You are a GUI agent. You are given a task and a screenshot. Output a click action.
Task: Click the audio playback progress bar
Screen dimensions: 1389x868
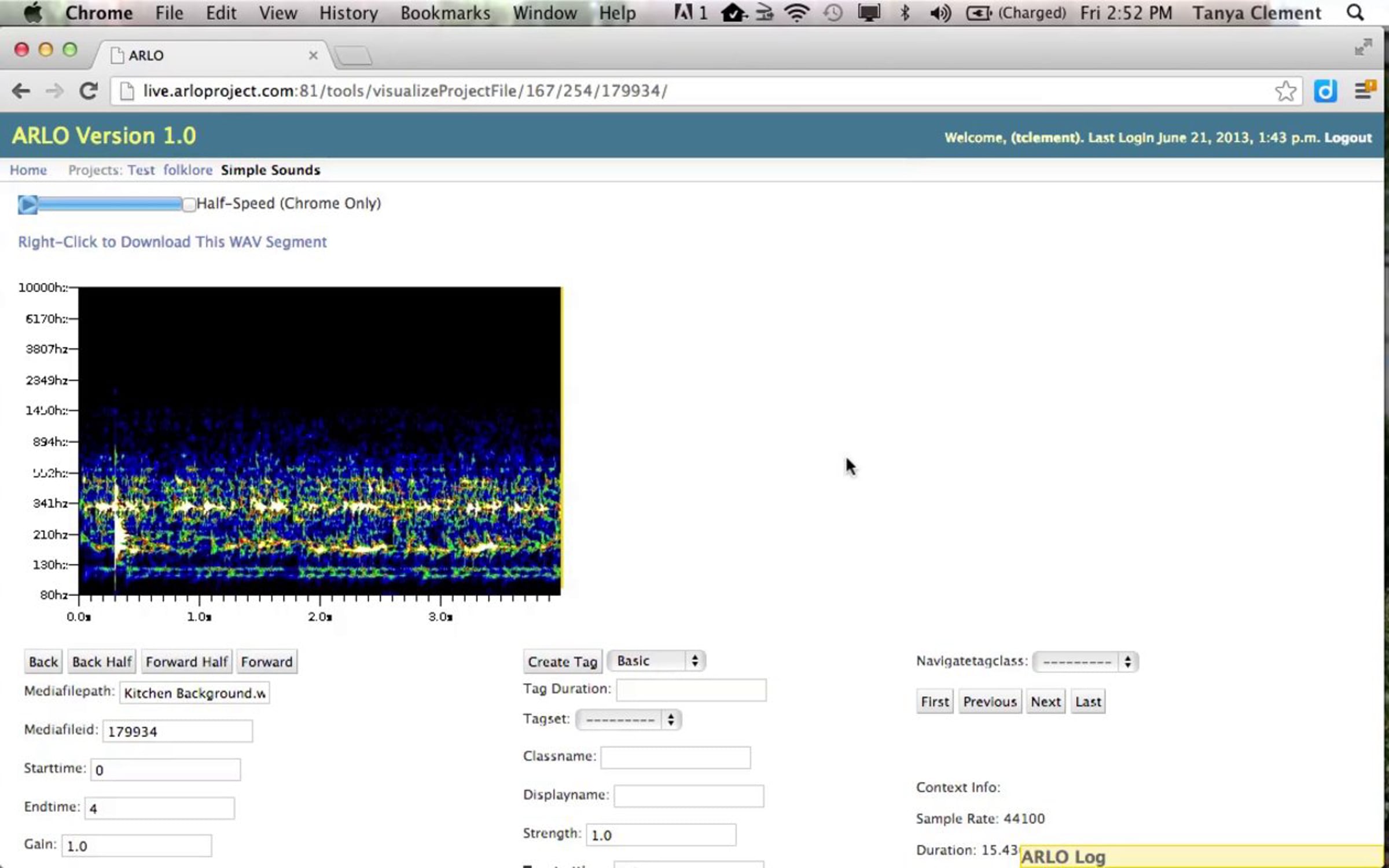click(x=109, y=204)
